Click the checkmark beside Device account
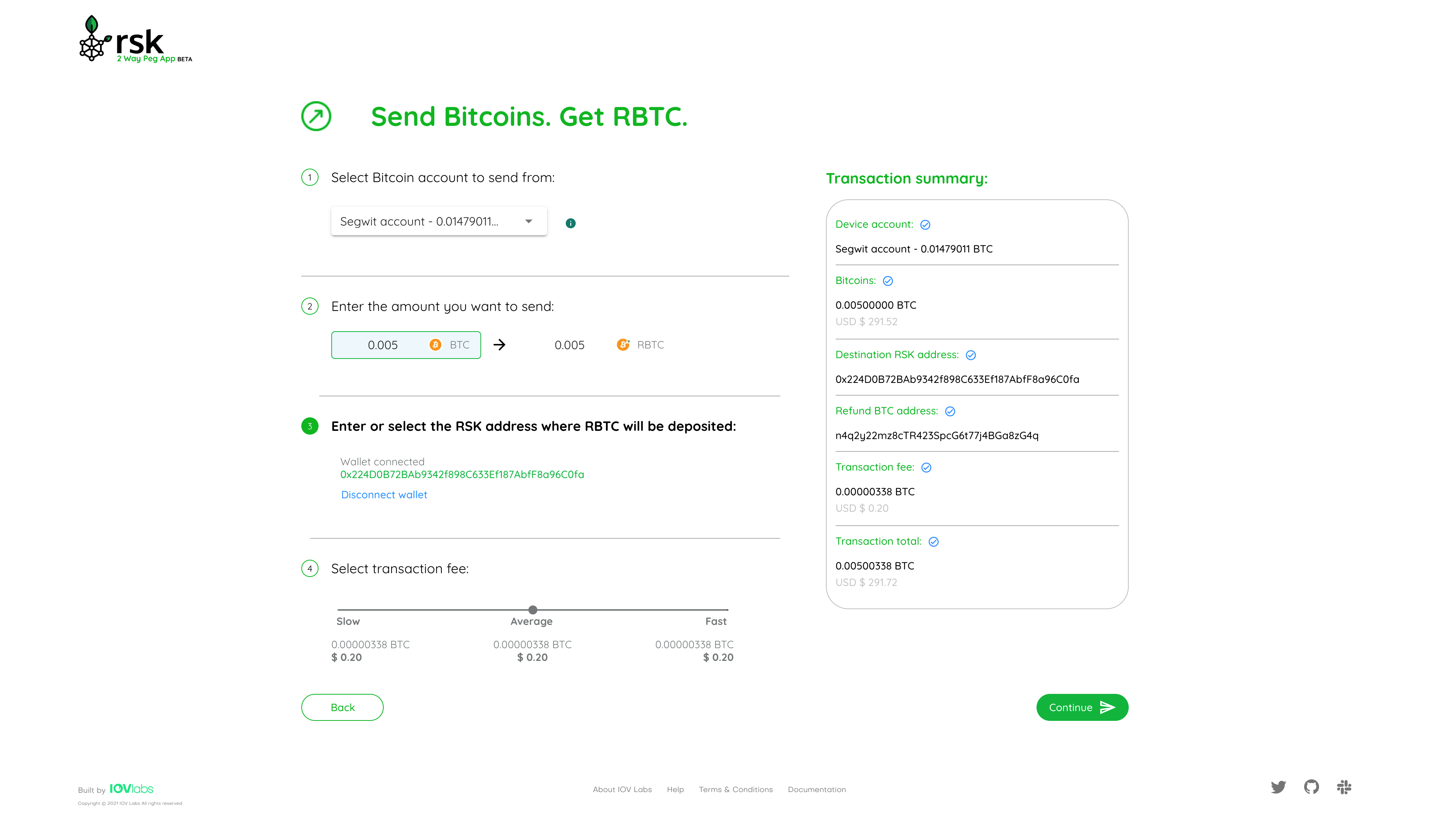Viewport: 1448px width, 840px height. pos(925,225)
